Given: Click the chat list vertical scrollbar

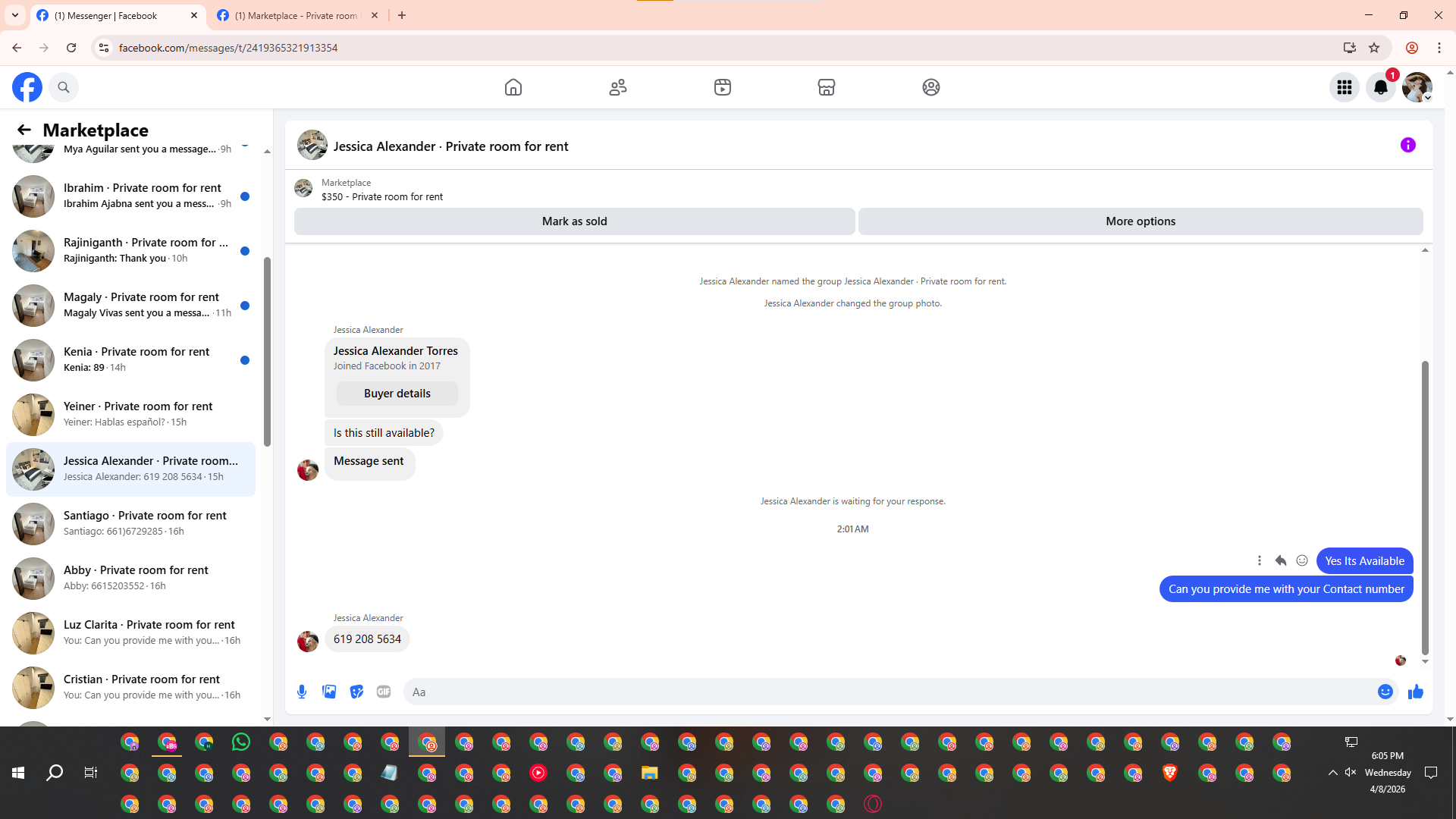Looking at the screenshot, I should point(267,353).
